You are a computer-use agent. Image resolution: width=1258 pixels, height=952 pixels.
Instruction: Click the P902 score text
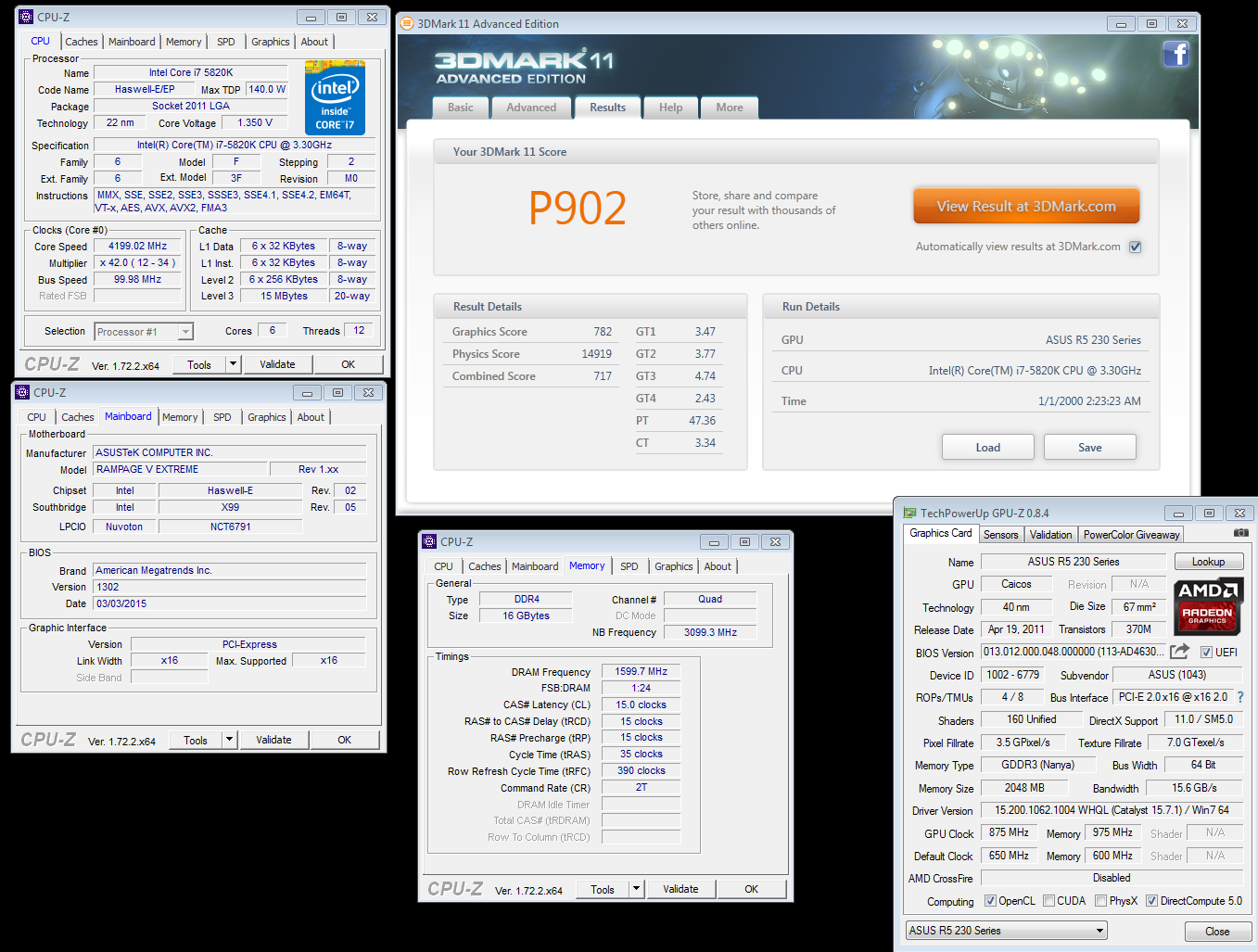click(578, 209)
